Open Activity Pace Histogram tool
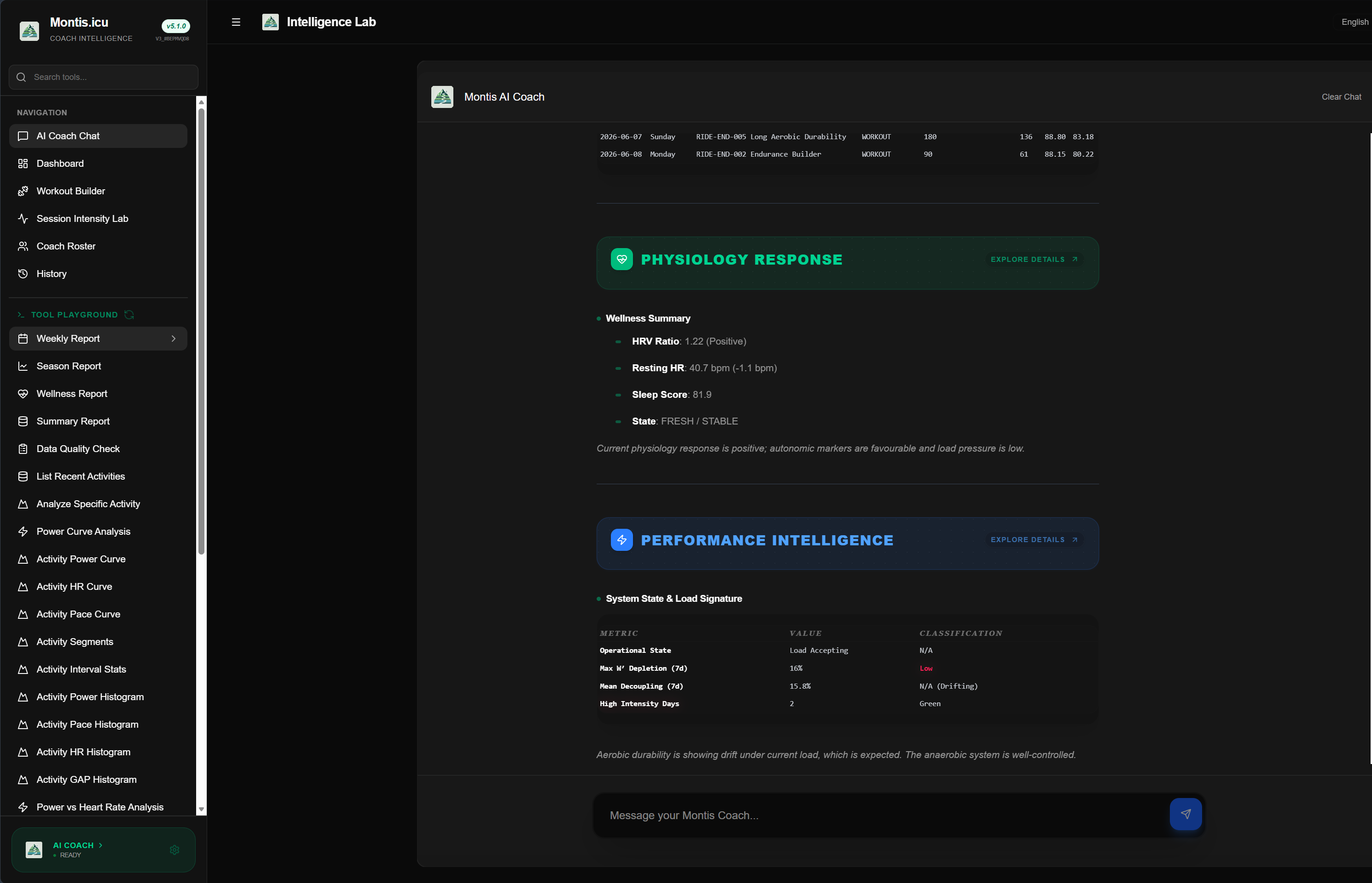Screen dimensions: 1372x883 (98, 724)
